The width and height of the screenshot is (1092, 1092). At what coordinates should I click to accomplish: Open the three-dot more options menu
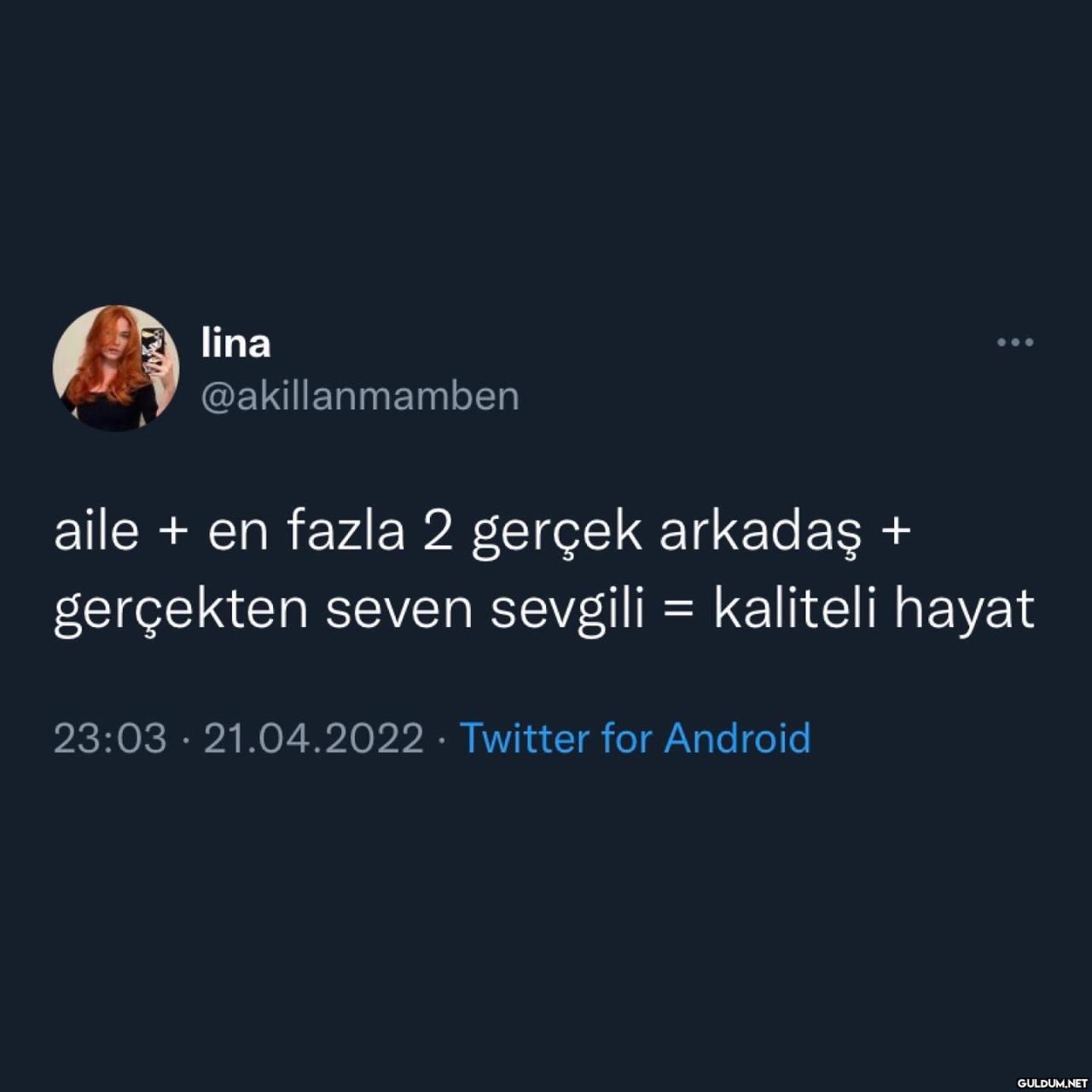pyautogui.click(x=1015, y=342)
